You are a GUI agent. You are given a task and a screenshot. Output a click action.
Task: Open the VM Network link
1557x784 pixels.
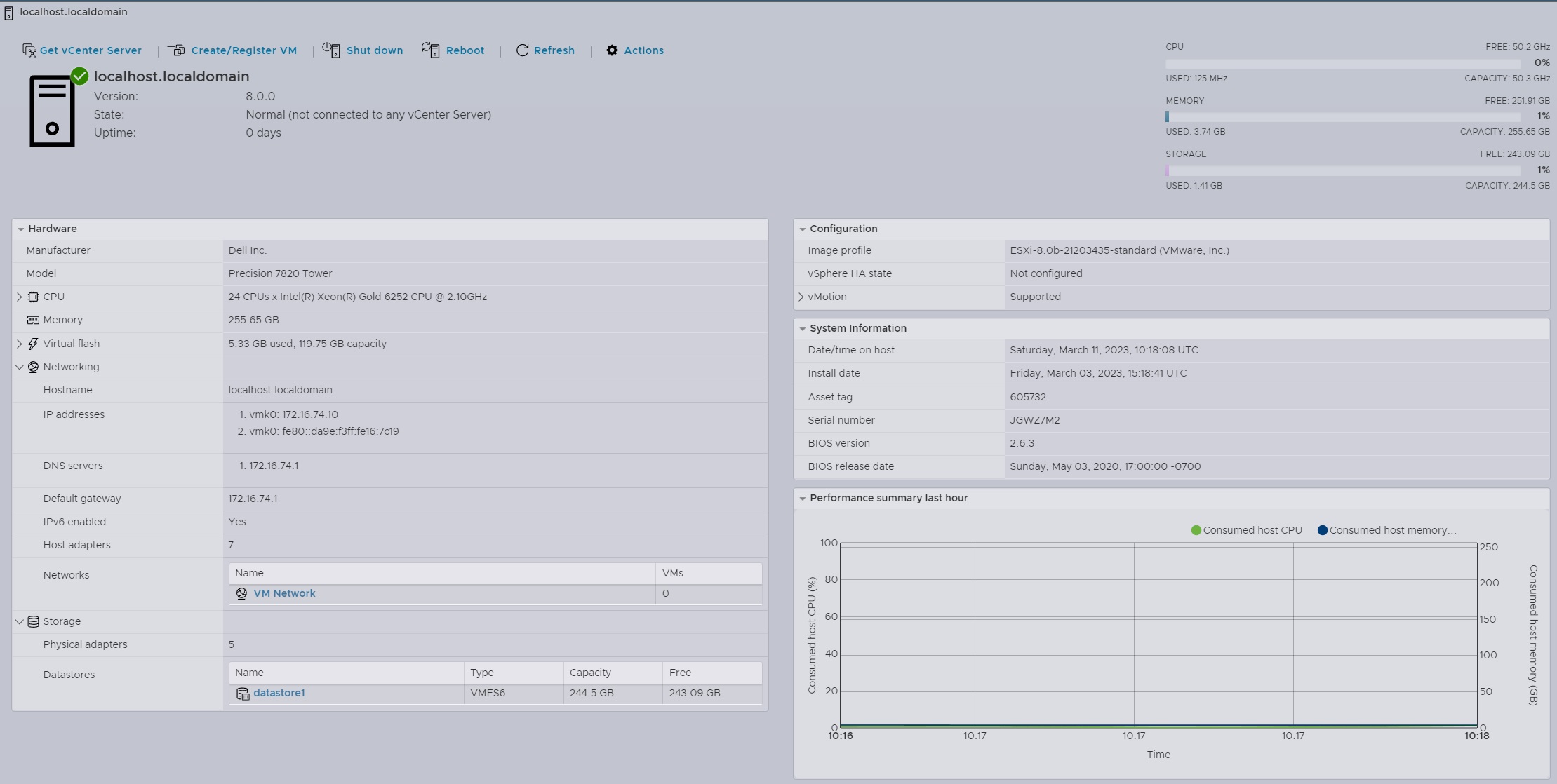pos(284,593)
